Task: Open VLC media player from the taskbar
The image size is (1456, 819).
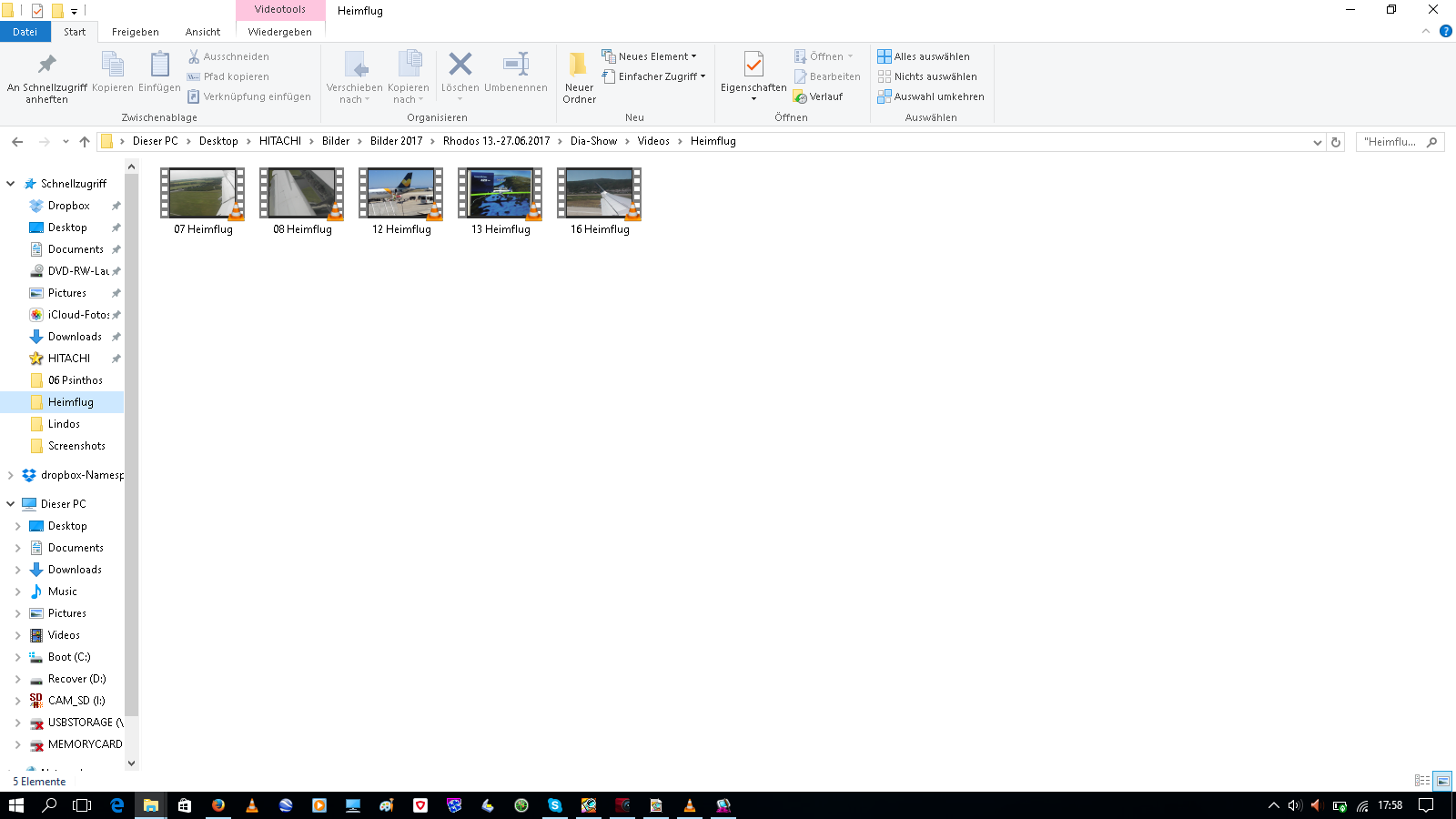Action: (x=252, y=805)
